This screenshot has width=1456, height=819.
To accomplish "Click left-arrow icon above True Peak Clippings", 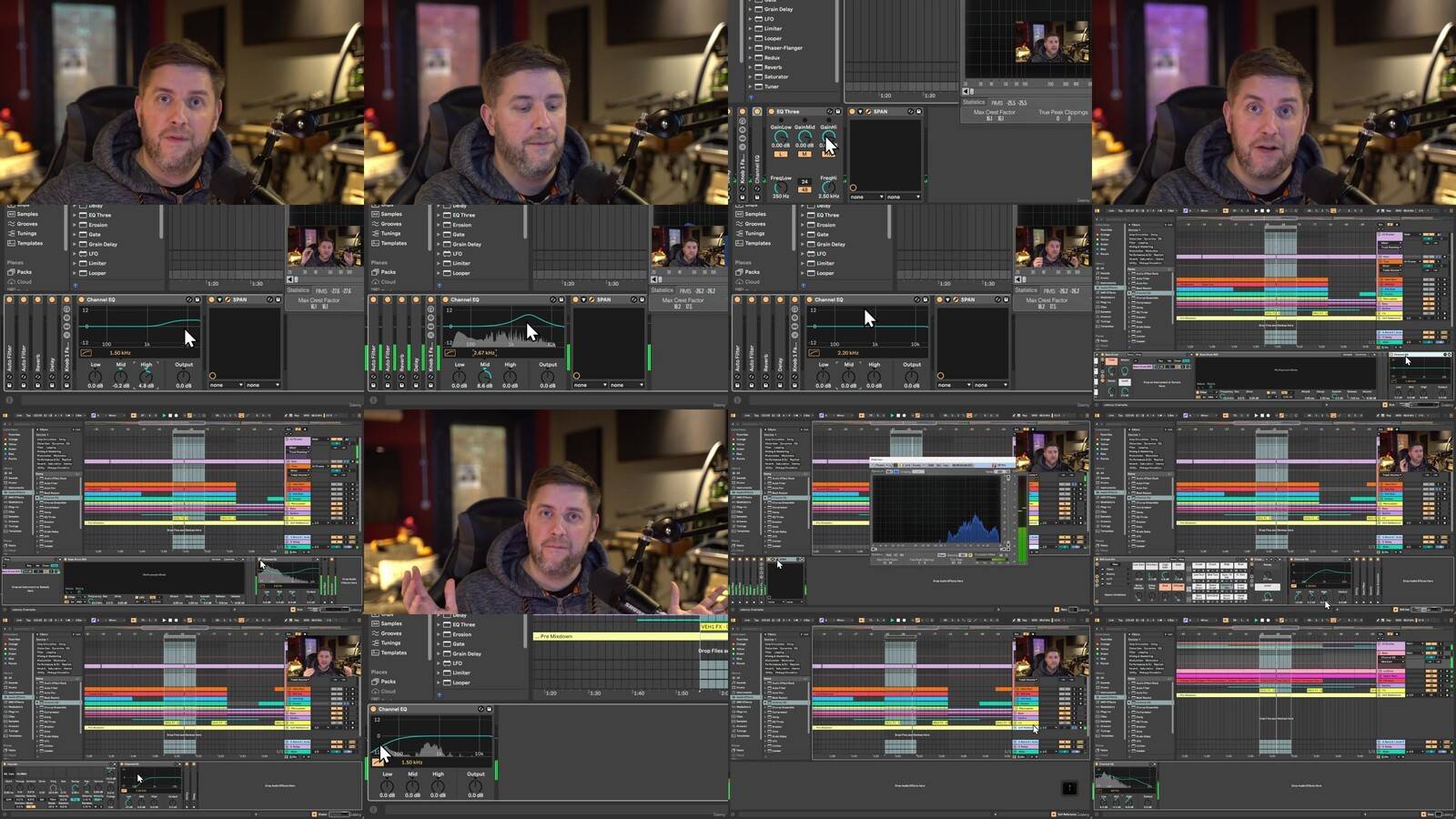I will click(966, 92).
